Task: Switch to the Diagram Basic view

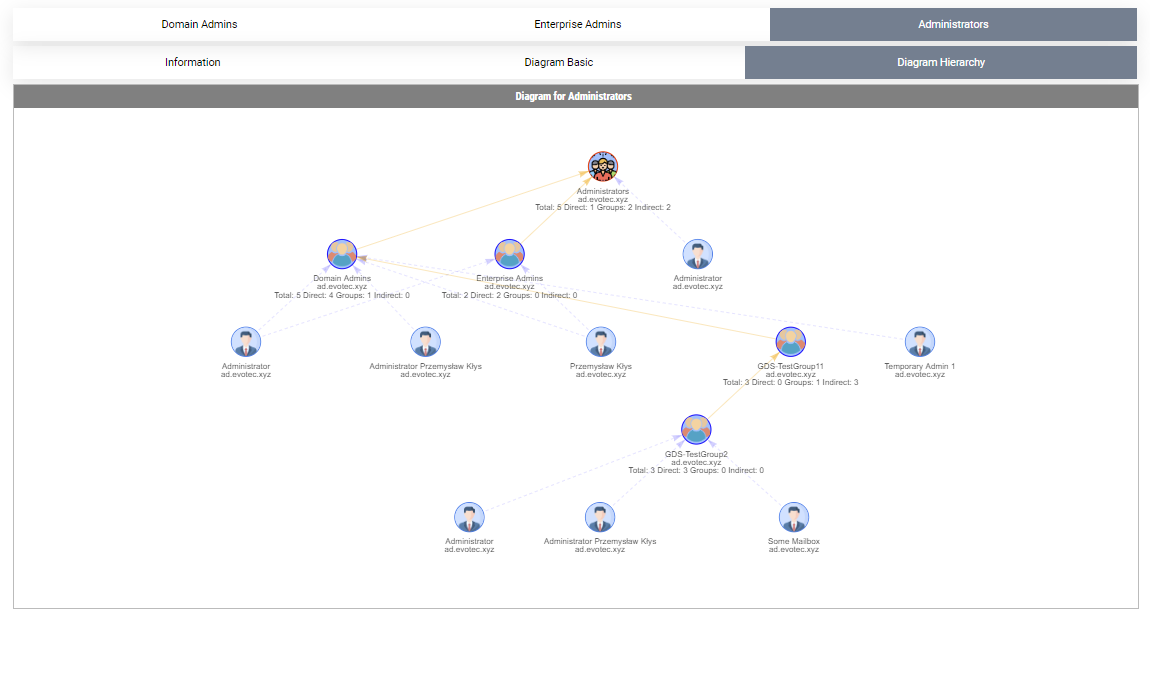Action: click(559, 61)
